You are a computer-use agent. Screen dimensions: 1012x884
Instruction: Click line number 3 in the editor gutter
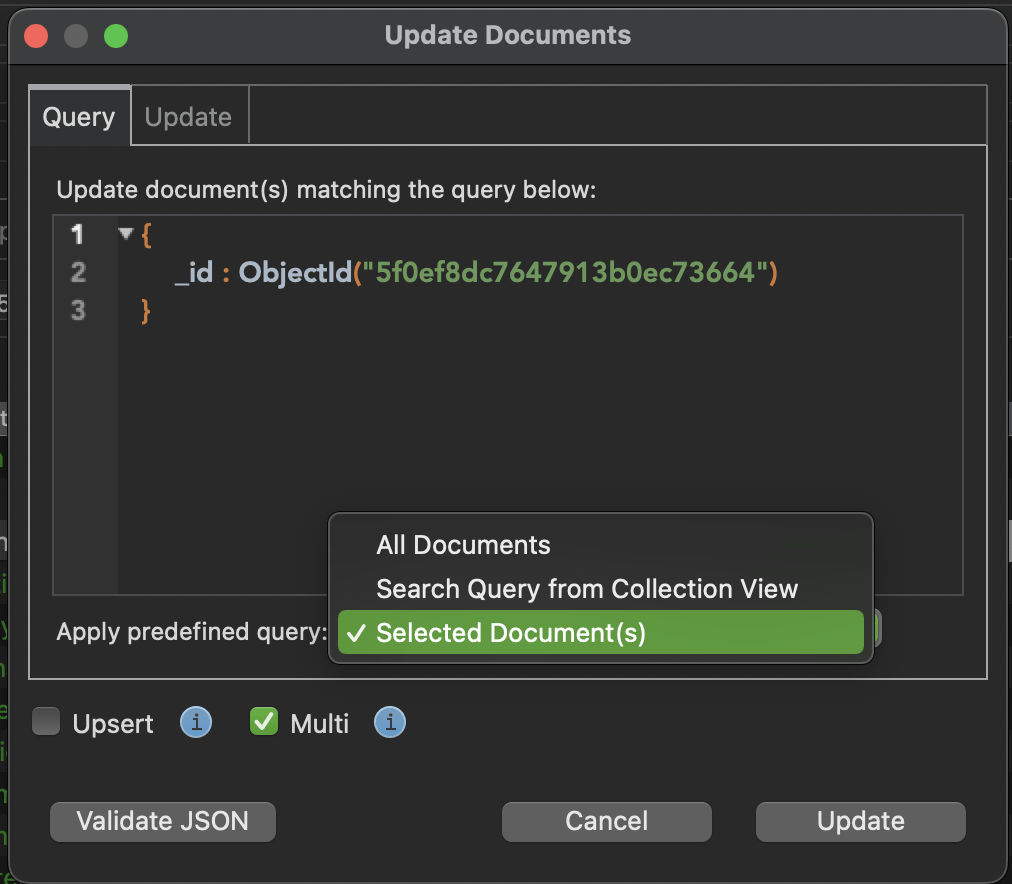point(78,311)
